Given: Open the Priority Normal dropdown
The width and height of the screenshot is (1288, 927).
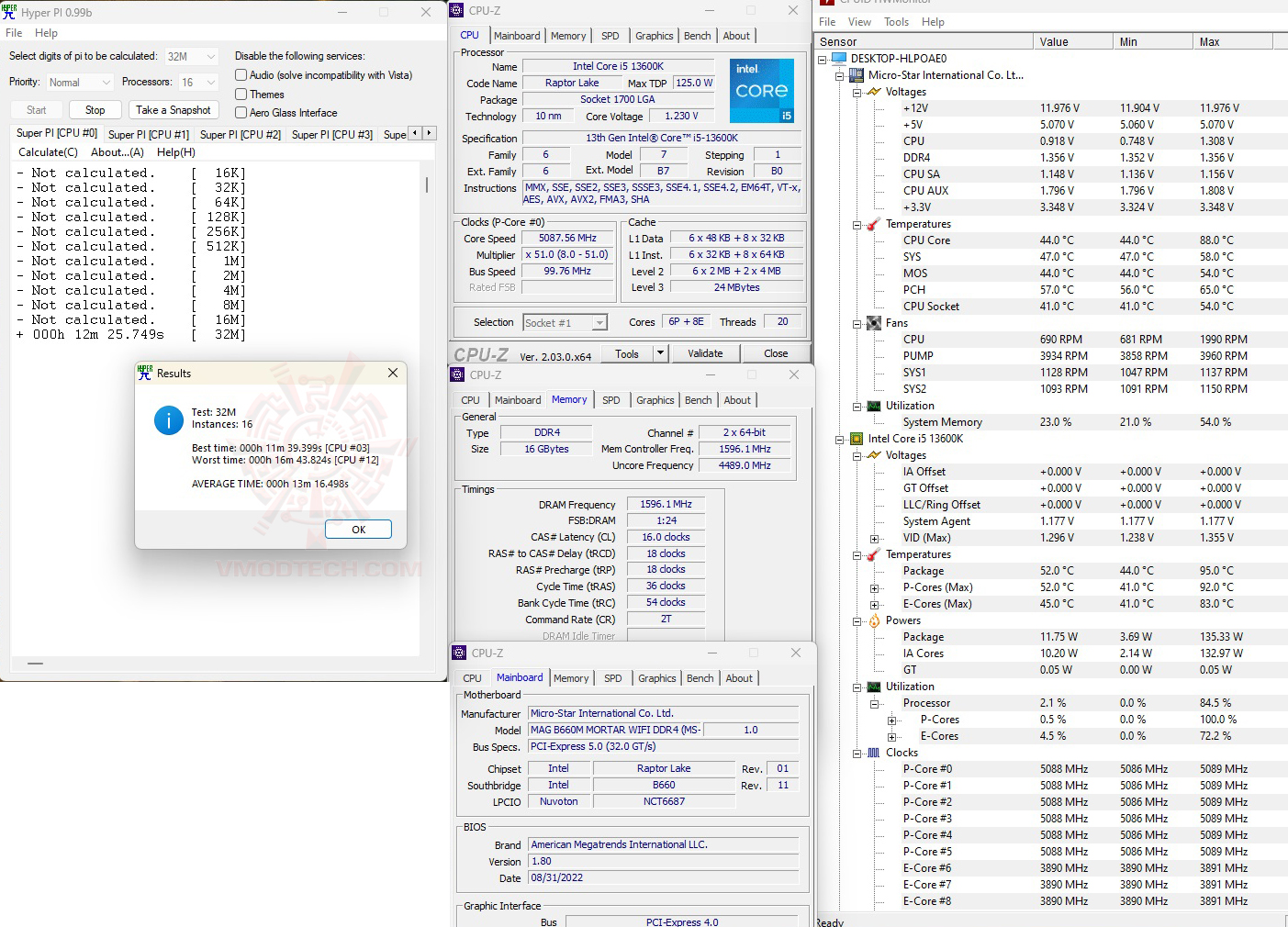Looking at the screenshot, I should pos(80,83).
